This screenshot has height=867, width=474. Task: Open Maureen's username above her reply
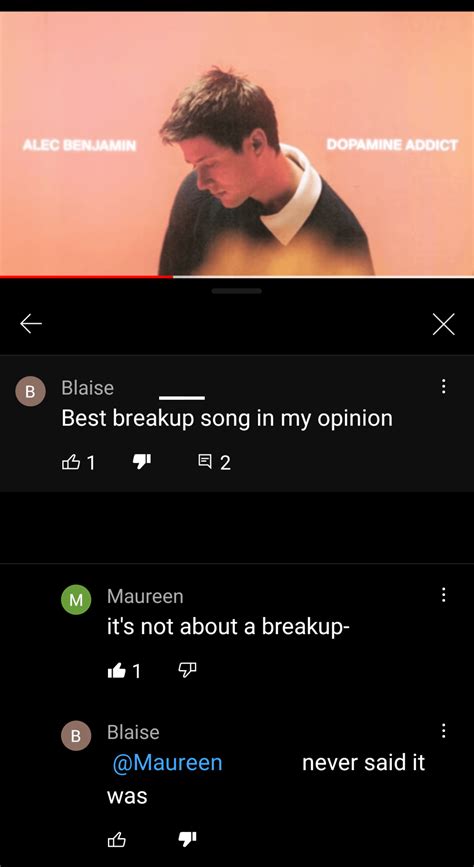coord(145,596)
